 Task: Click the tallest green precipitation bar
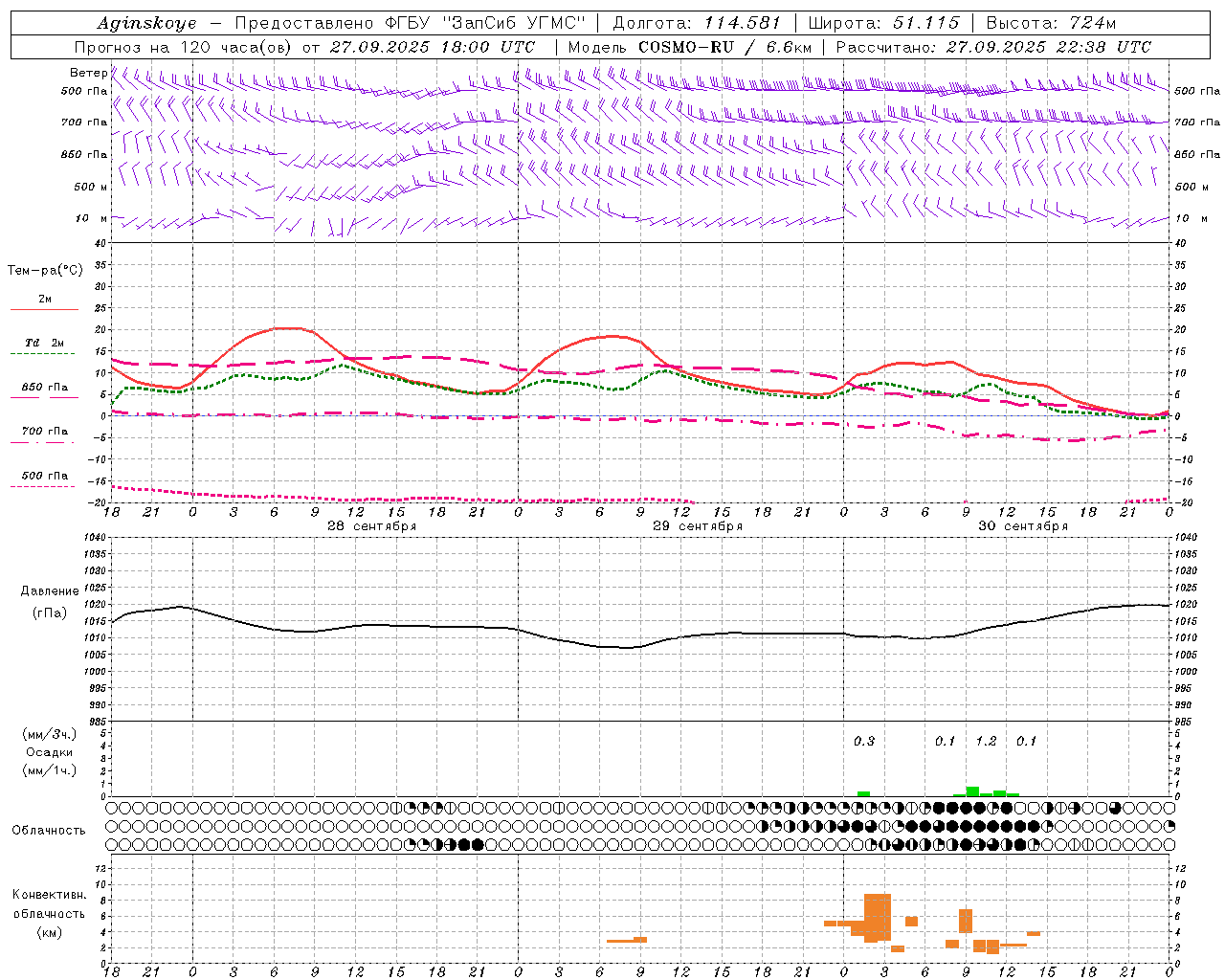pos(972,791)
